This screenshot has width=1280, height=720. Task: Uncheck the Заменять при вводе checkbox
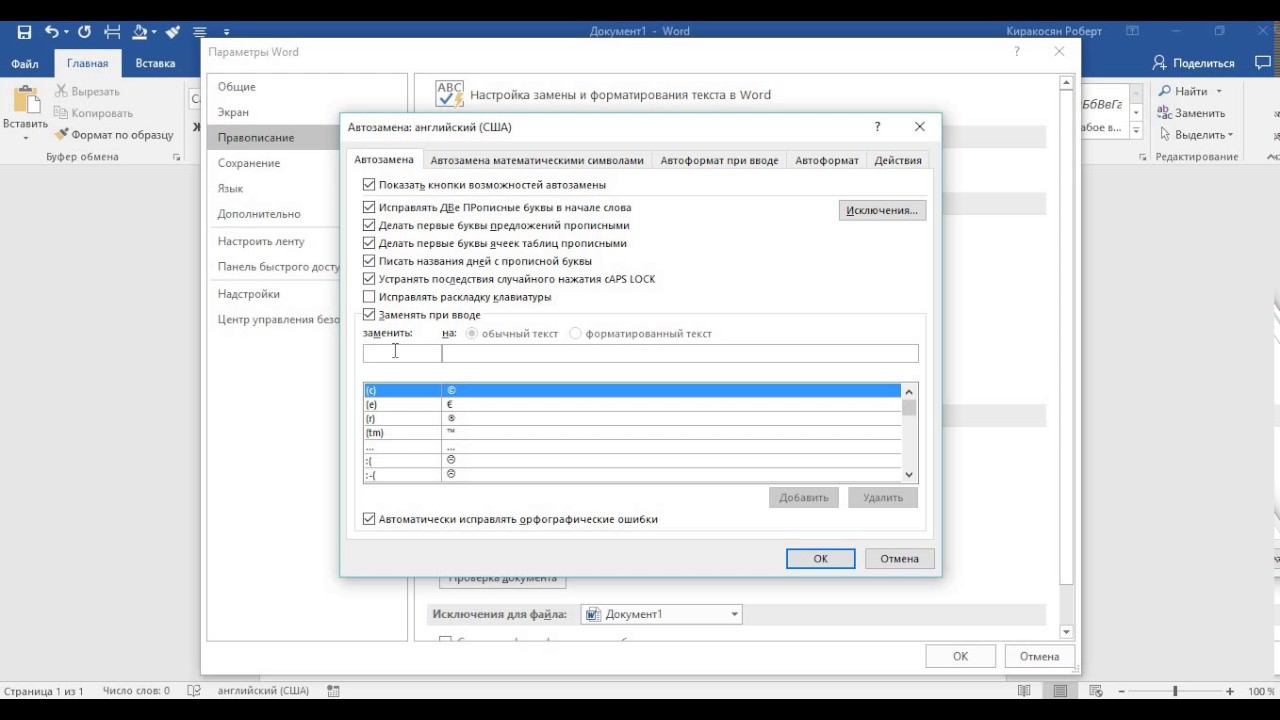tap(369, 315)
